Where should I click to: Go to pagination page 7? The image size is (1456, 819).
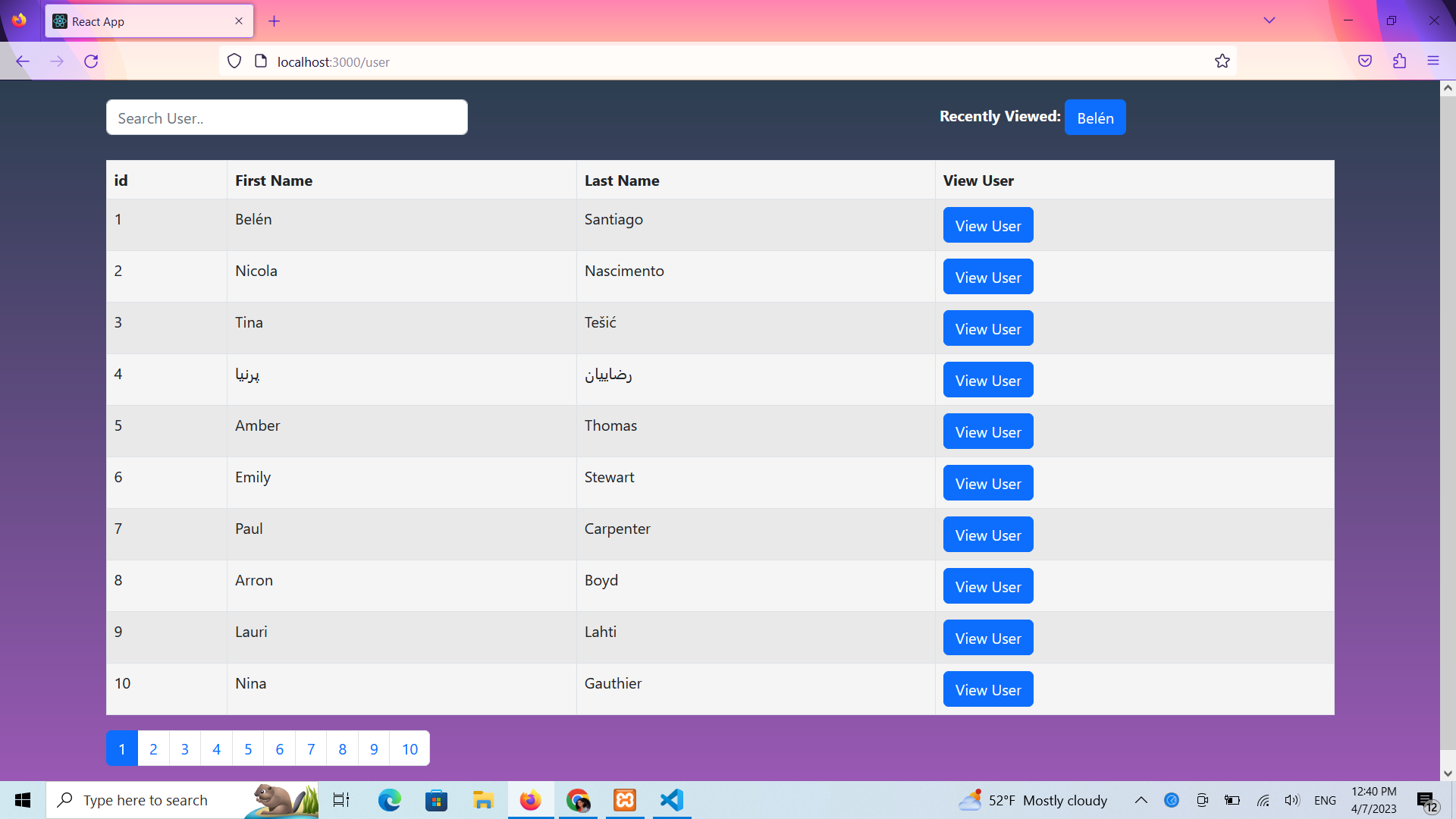tap(311, 748)
